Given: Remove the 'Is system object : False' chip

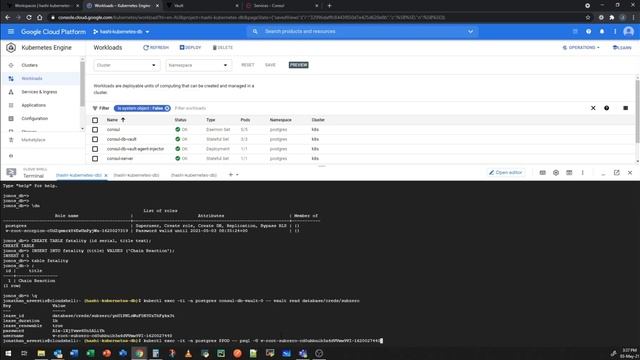Looking at the screenshot, I should (x=167, y=108).
